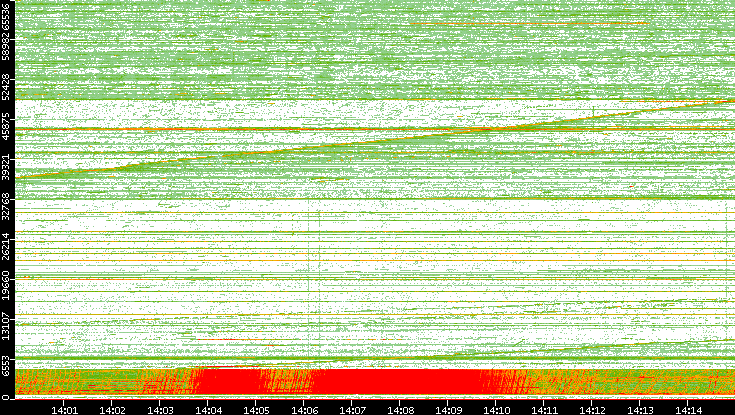Click the 14:04 time axis label

coord(208,410)
